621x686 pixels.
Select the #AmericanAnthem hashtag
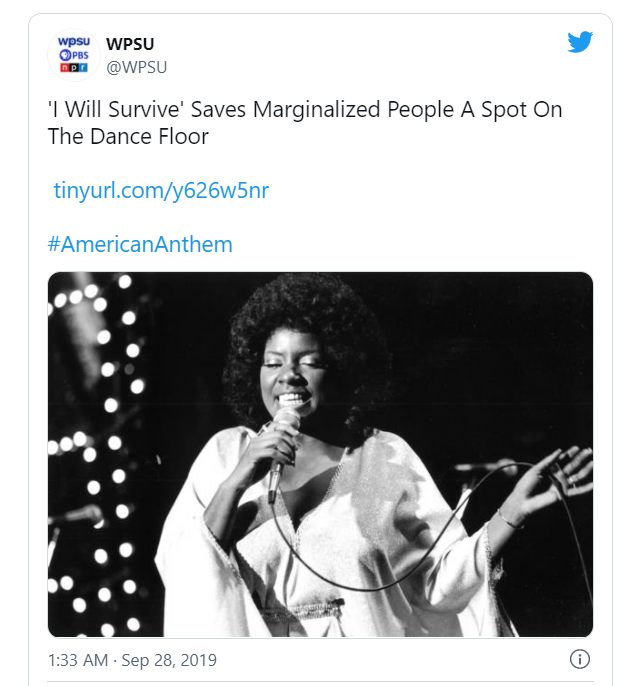click(x=140, y=244)
